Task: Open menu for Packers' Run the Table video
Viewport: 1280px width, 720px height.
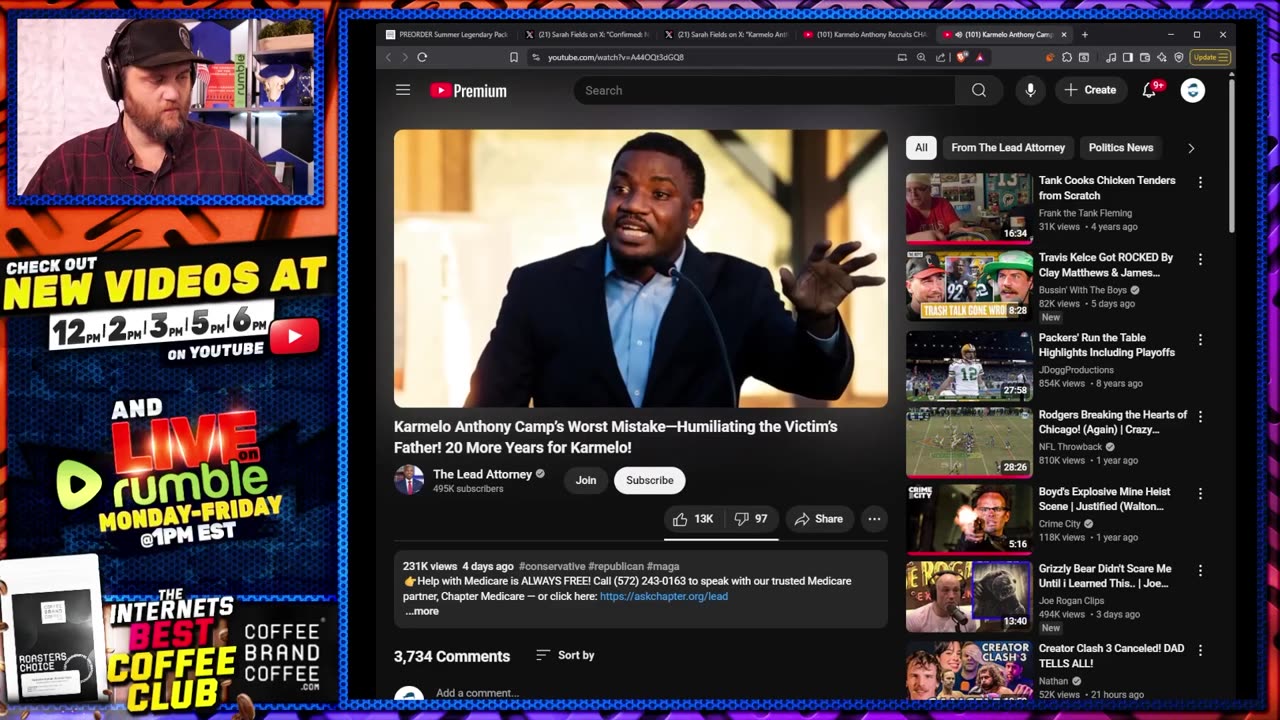Action: click(x=1200, y=340)
